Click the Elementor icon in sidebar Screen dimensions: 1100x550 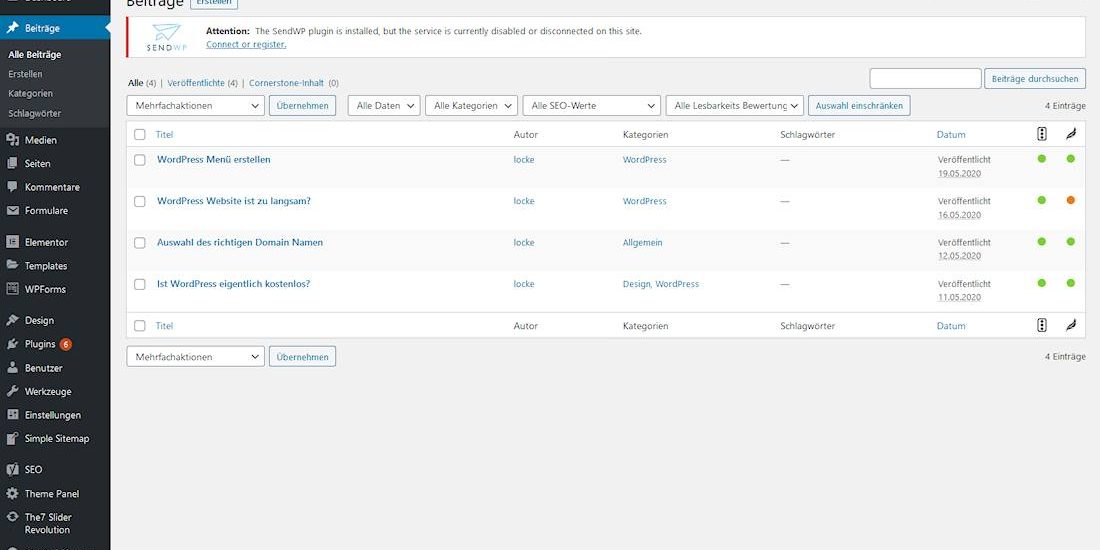[x=12, y=242]
